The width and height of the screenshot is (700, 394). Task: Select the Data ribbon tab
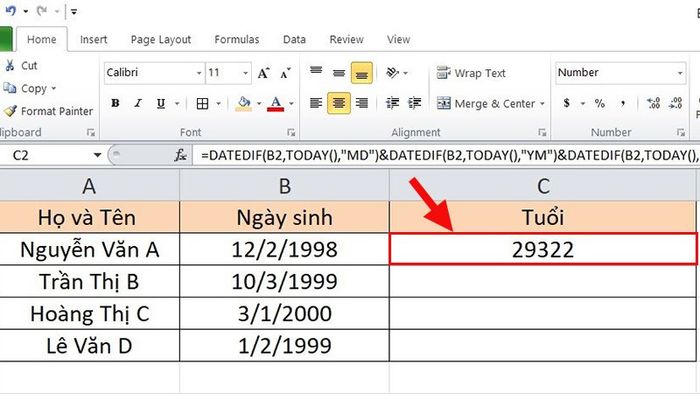(294, 39)
